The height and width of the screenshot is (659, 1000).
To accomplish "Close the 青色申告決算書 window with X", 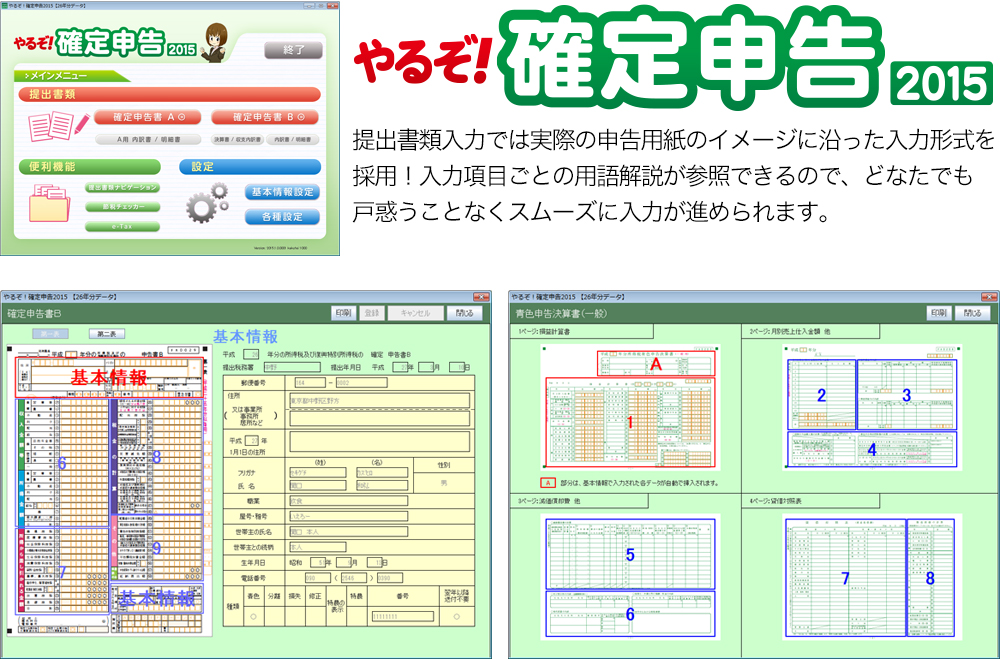I will pos(990,297).
